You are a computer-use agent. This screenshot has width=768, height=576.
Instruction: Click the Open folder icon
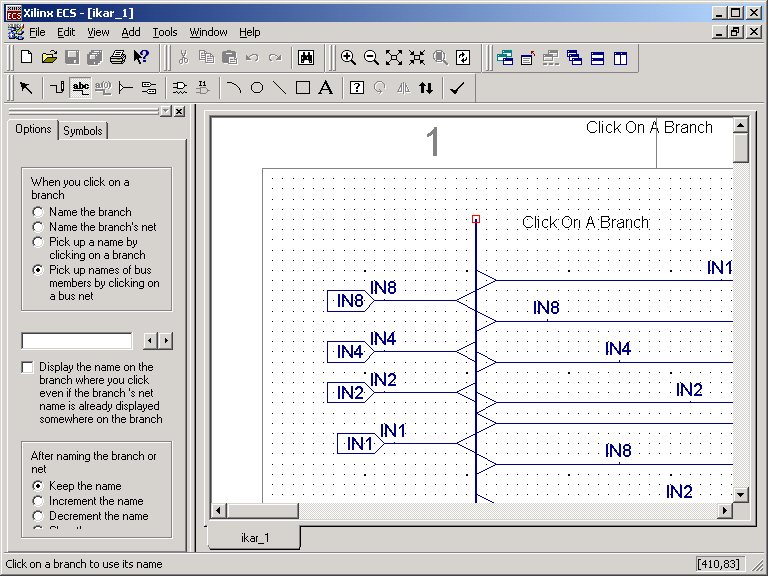(49, 58)
